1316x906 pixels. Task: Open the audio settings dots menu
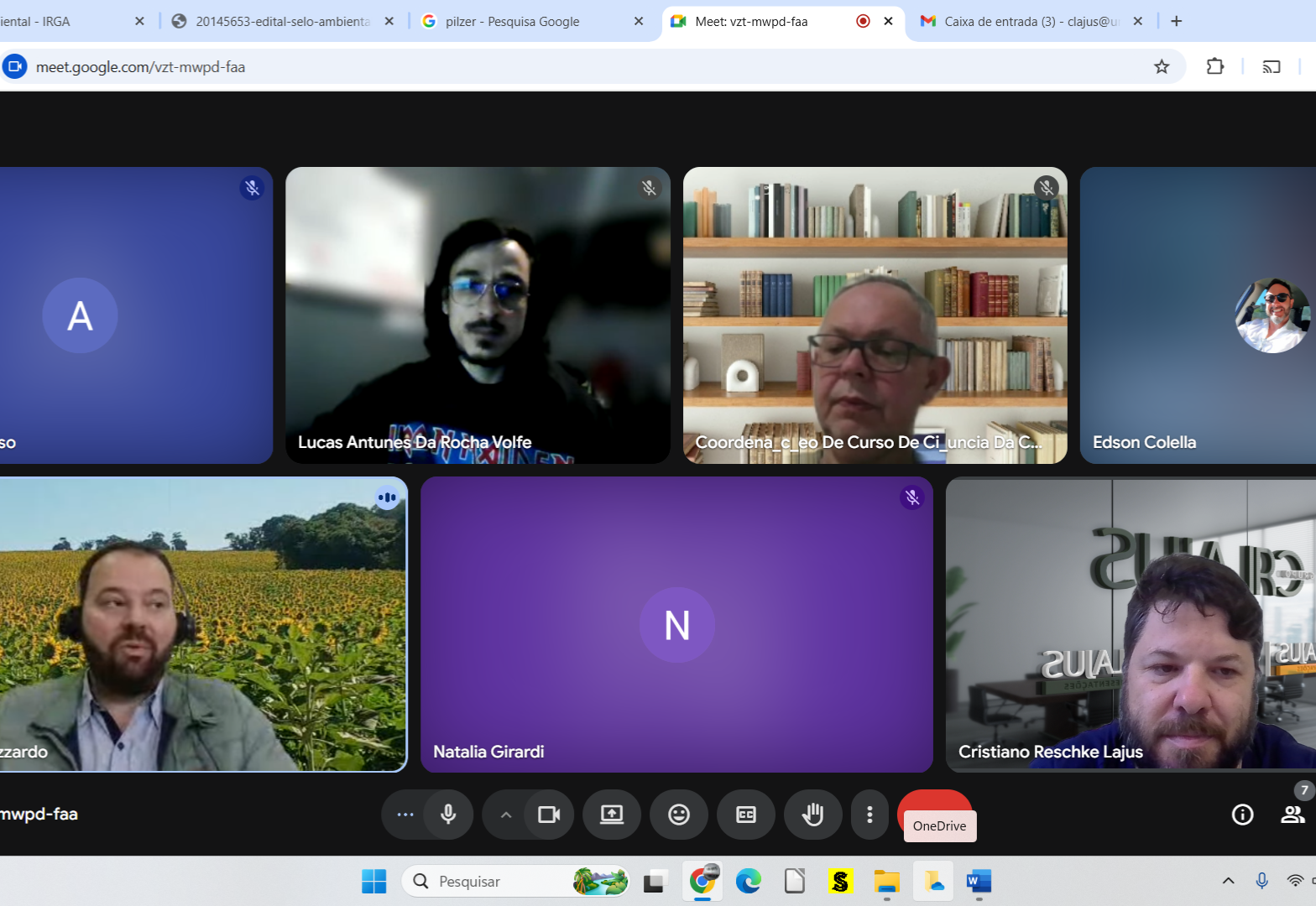405,815
